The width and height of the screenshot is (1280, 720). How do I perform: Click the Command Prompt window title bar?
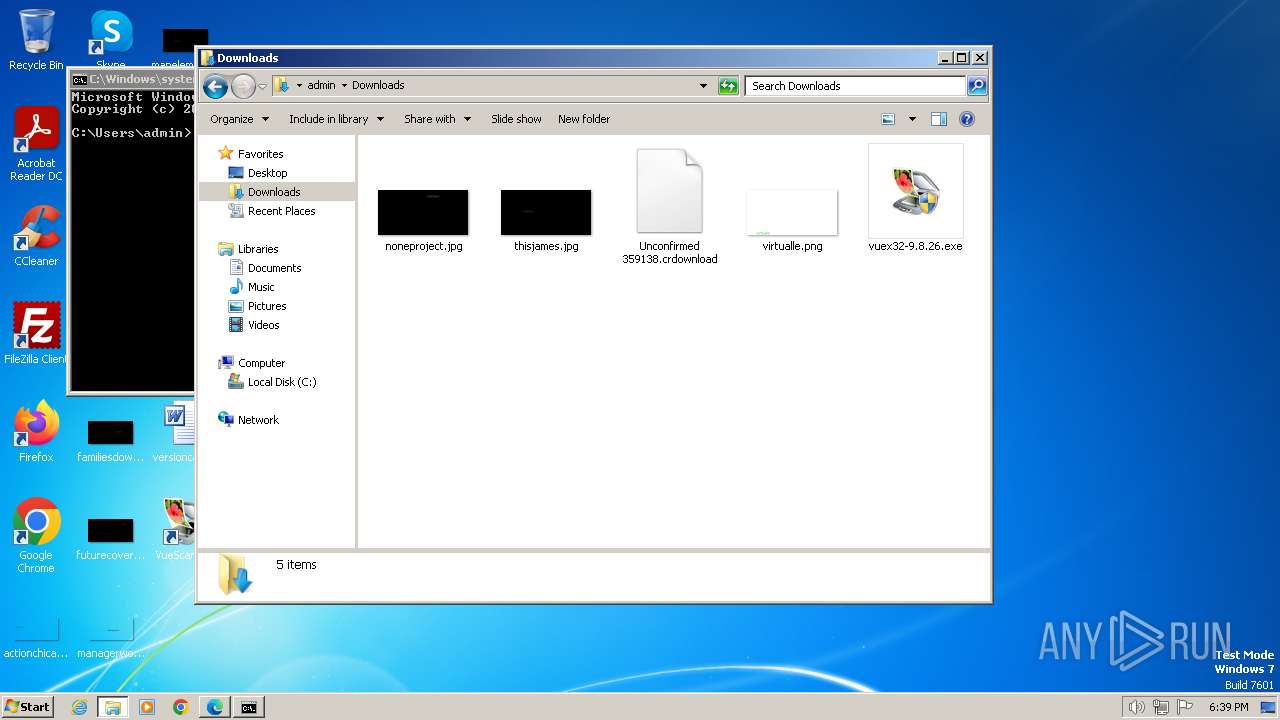131,79
